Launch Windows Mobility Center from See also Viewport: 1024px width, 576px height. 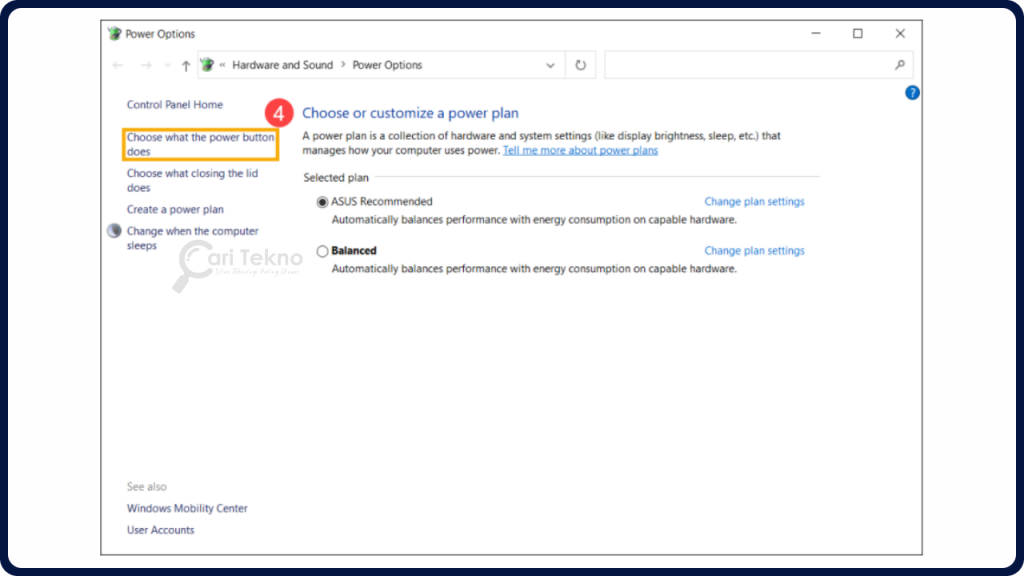[186, 508]
